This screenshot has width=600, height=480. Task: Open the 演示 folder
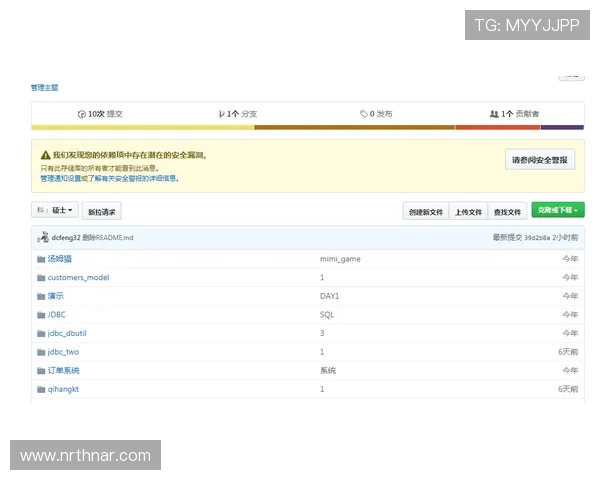click(55, 296)
